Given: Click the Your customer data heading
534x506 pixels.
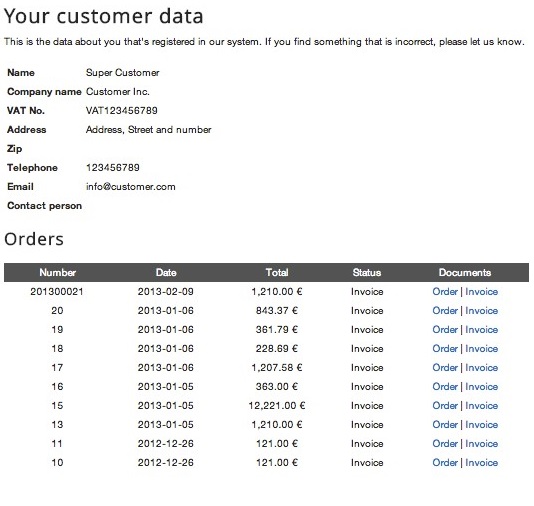Looking at the screenshot, I should (104, 16).
